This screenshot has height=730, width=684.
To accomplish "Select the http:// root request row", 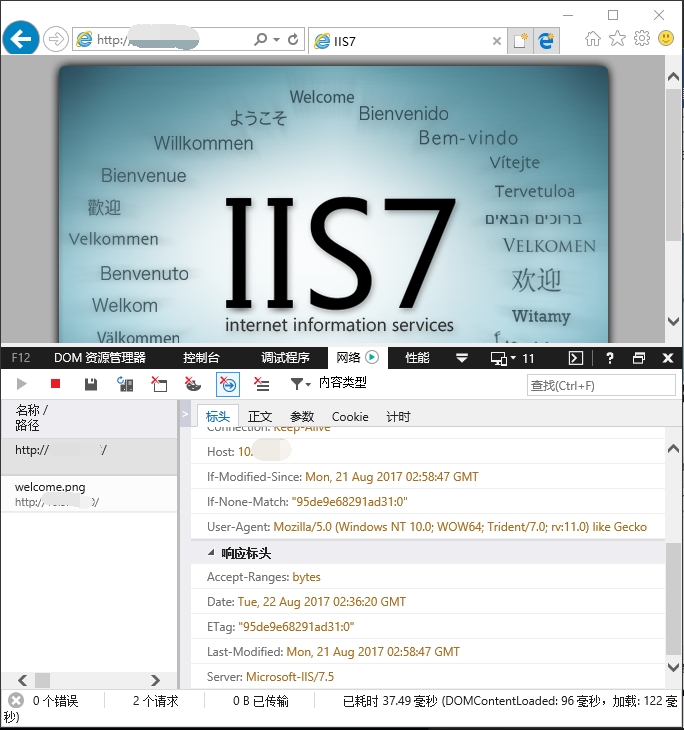I will [x=88, y=457].
